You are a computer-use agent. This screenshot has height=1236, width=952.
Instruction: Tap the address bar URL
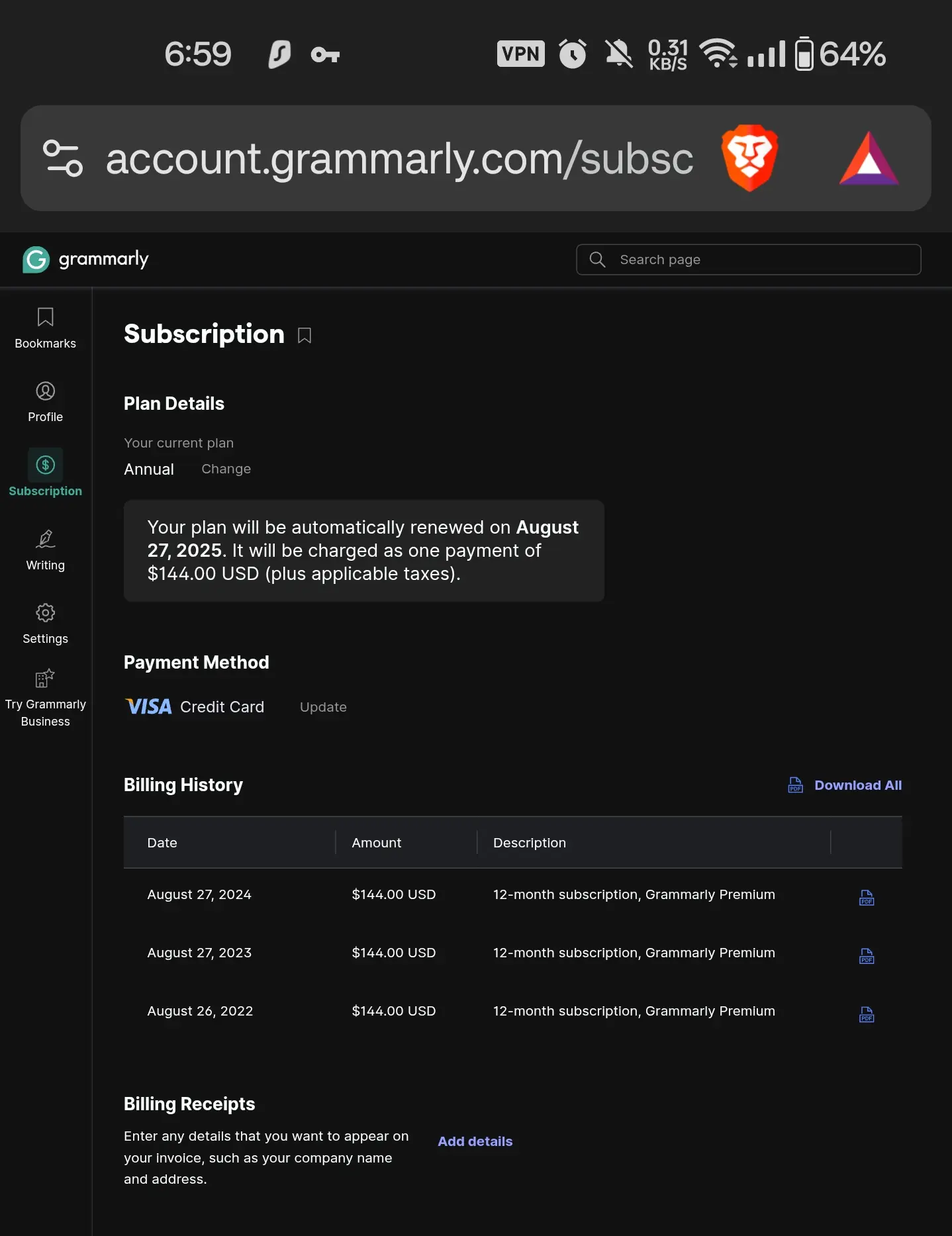[399, 159]
